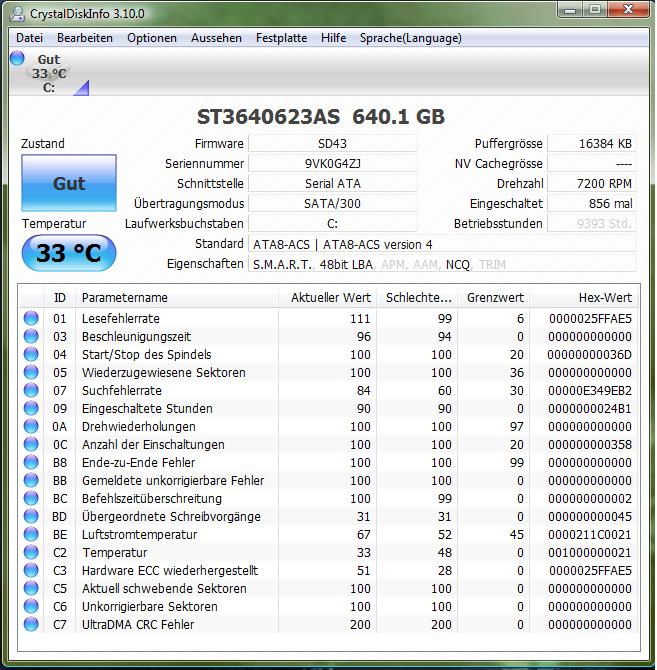Image resolution: width=657 pixels, height=670 pixels.
Task: Click status orb for Ende-zu-Ende Fehler
Action: 31,462
